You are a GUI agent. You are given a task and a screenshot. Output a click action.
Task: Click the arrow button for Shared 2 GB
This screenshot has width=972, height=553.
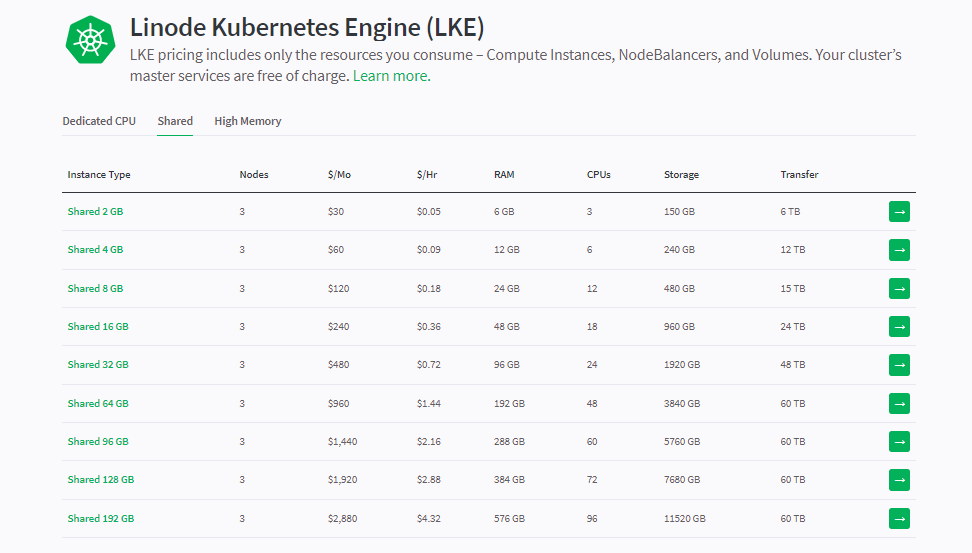[899, 211]
